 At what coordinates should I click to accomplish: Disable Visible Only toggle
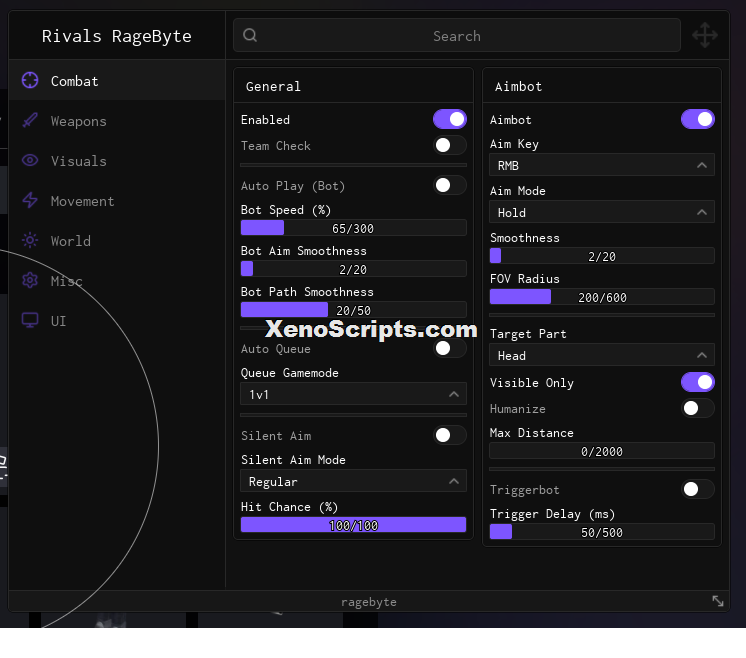[697, 382]
